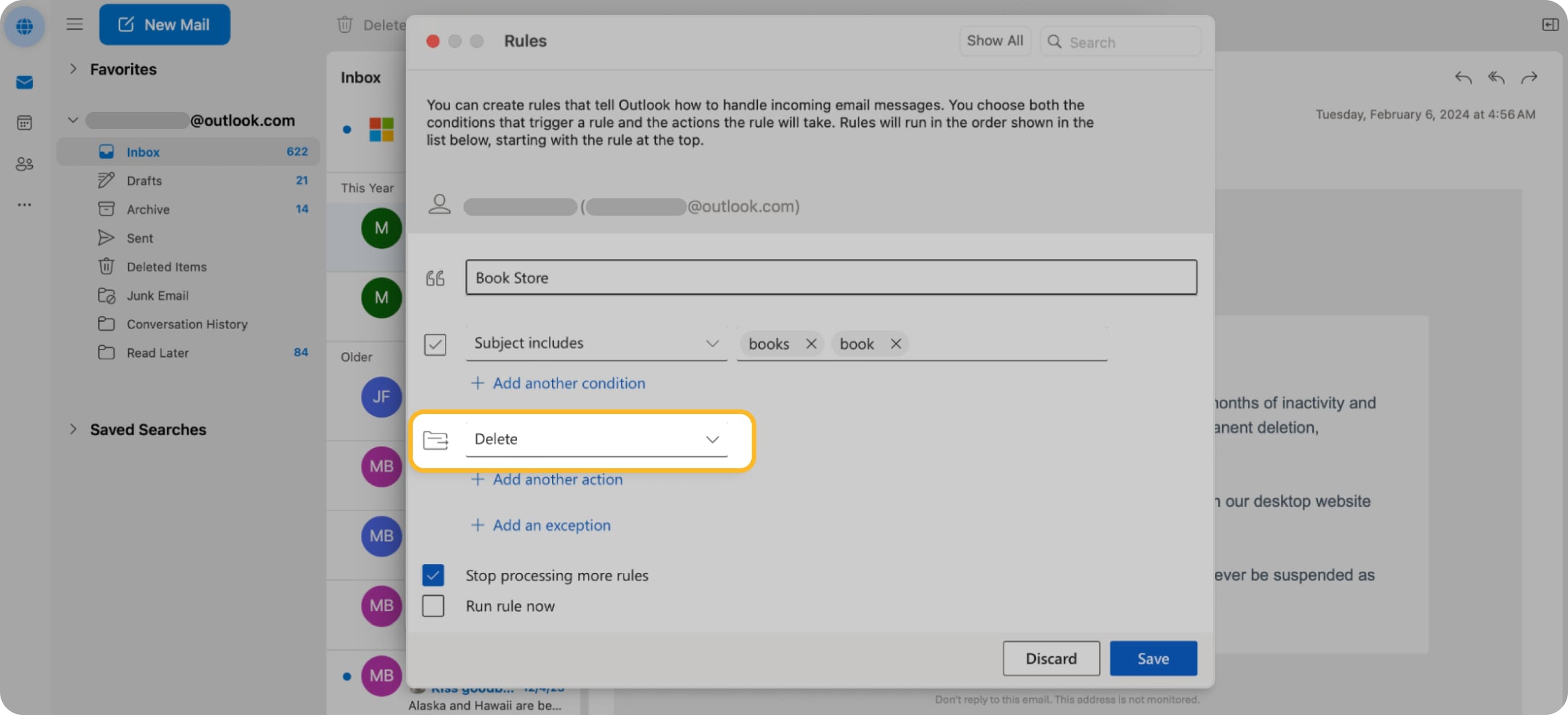Open the Subject includes condition dropdown
1568x715 pixels.
[712, 343]
